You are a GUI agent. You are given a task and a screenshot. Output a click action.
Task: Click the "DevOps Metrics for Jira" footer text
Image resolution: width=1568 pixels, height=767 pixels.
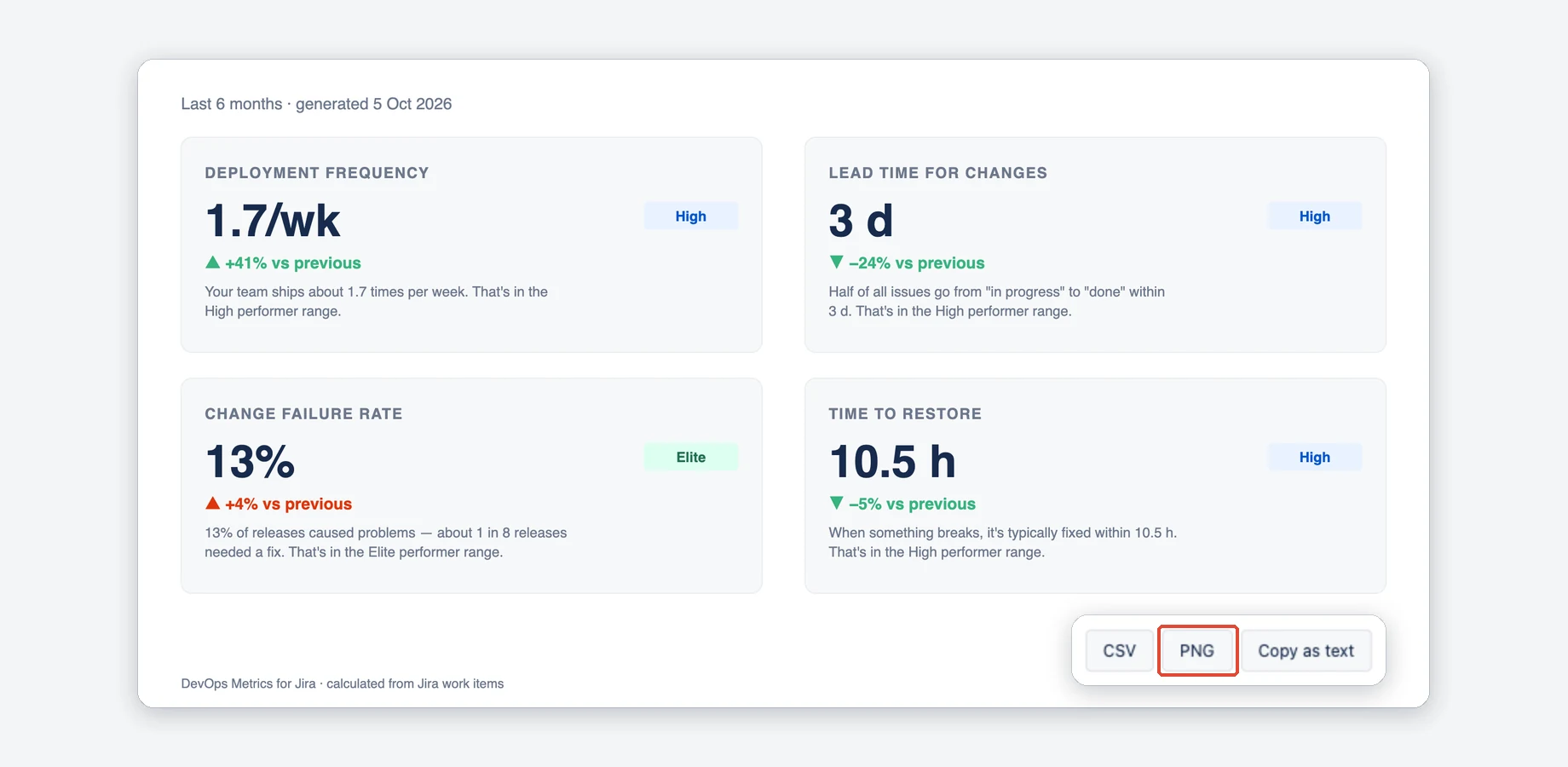pyautogui.click(x=343, y=683)
